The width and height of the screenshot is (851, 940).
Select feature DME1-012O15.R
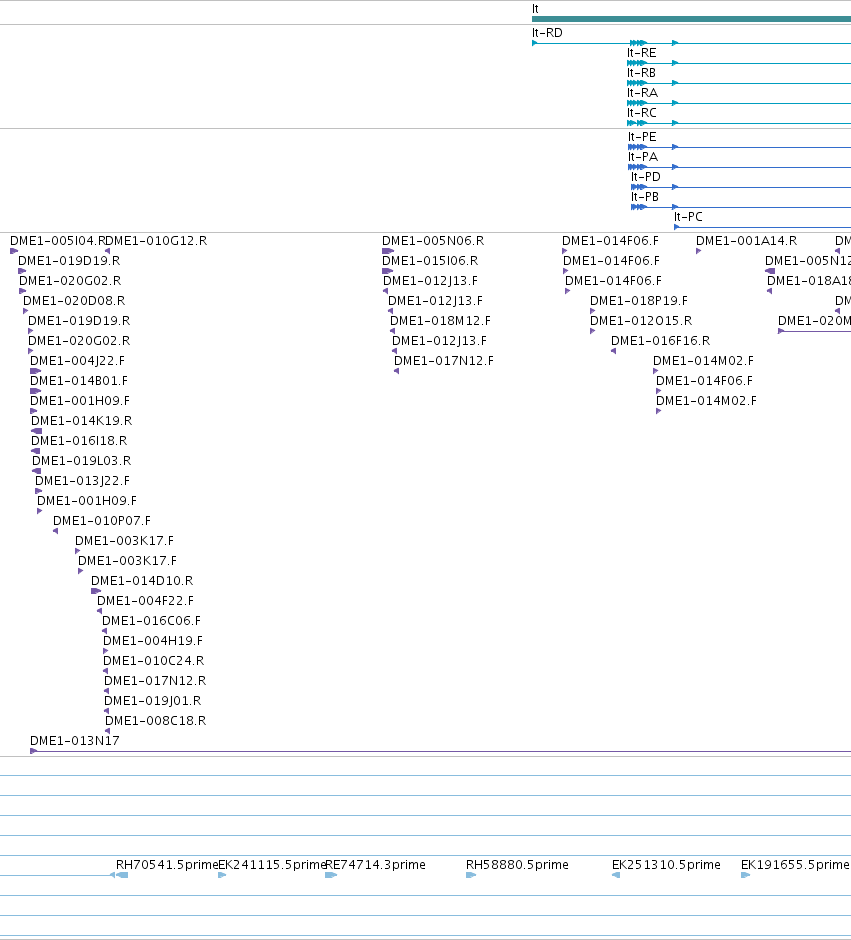(641, 321)
